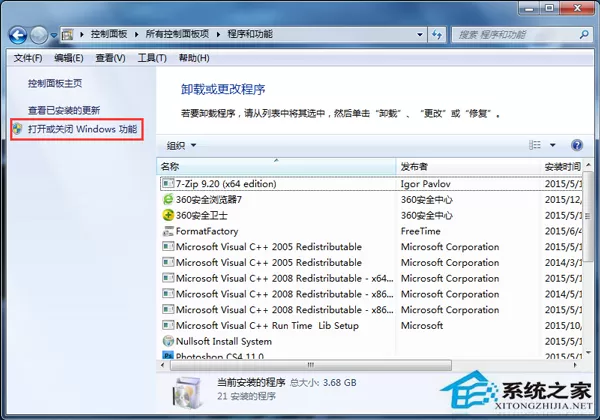Viewport: 600px width, 420px height.
Task: Expand the 组织 dropdown menu
Action: point(181,145)
